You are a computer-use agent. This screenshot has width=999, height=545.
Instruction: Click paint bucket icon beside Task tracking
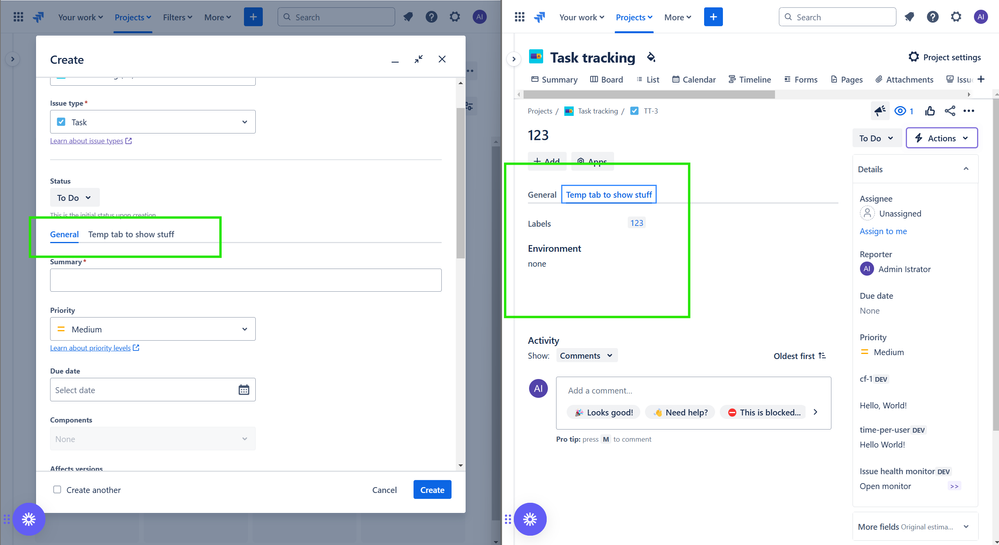click(651, 57)
